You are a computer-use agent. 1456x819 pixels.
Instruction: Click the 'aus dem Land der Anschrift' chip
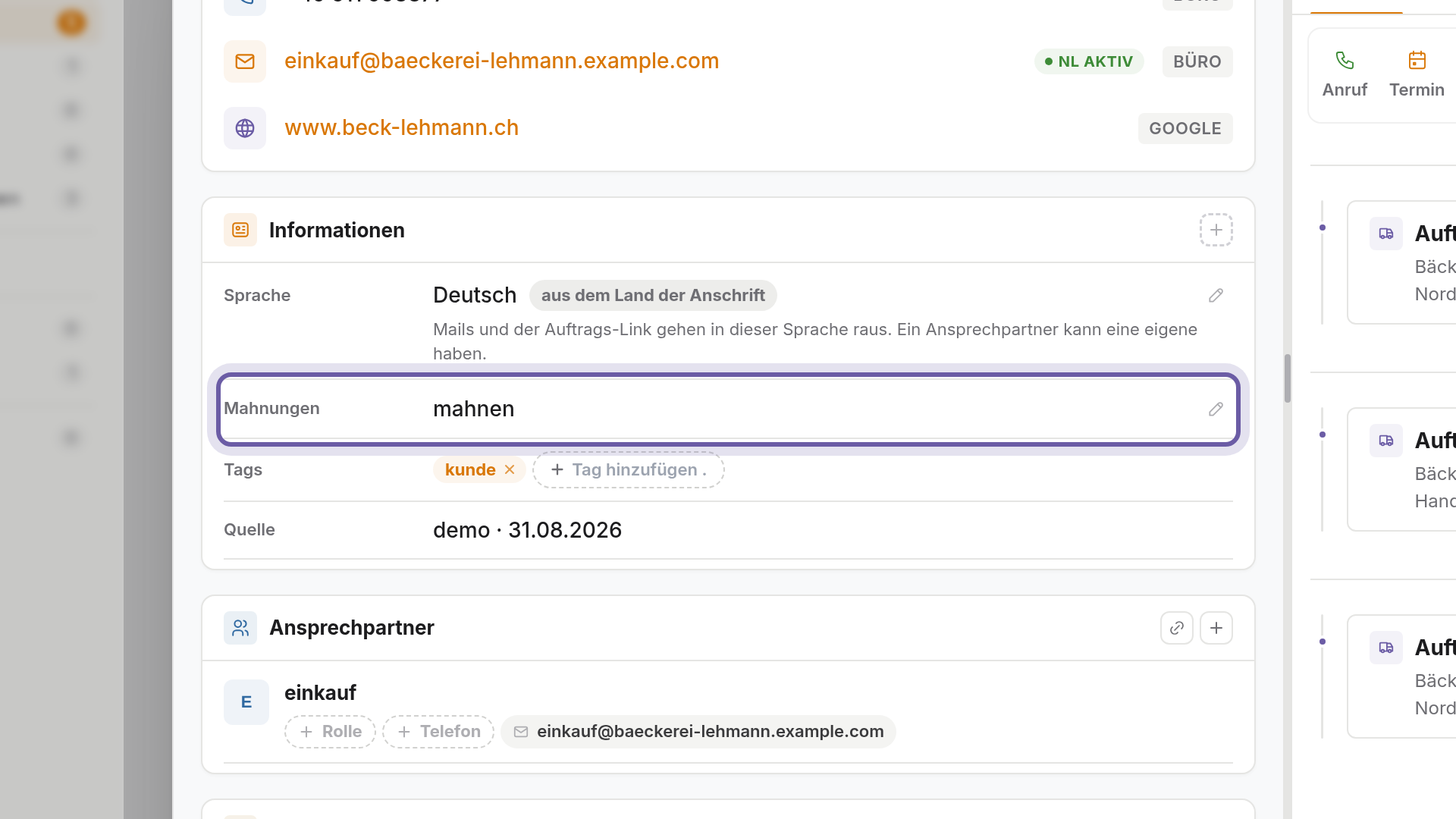point(653,296)
